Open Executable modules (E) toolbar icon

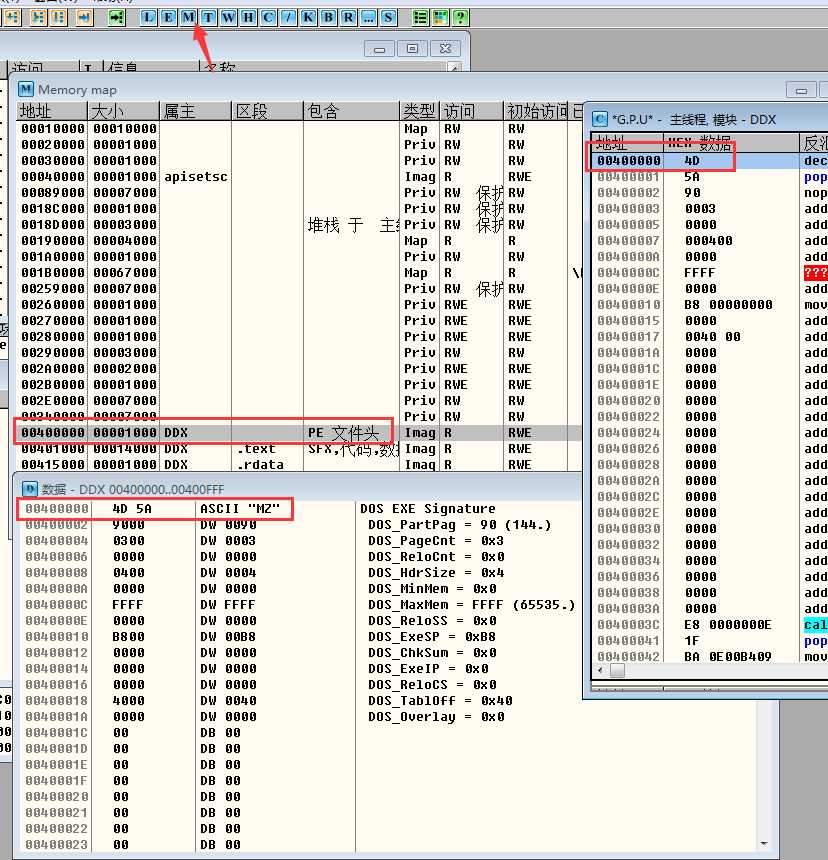pyautogui.click(x=168, y=18)
